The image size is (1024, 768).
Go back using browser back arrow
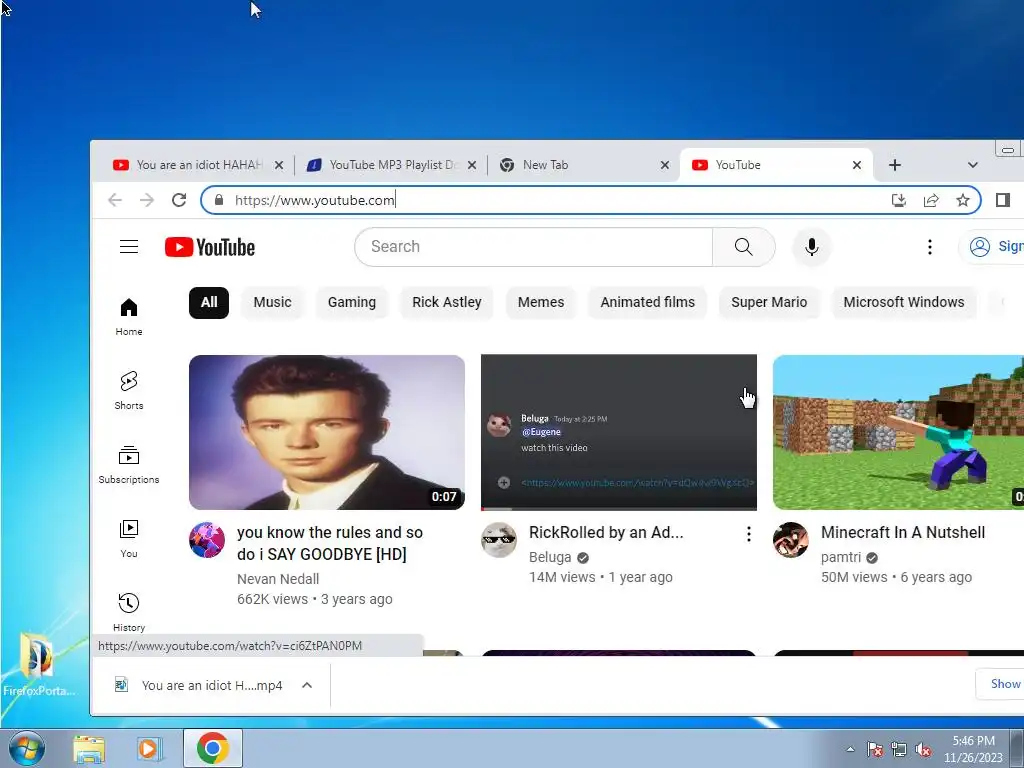(115, 200)
